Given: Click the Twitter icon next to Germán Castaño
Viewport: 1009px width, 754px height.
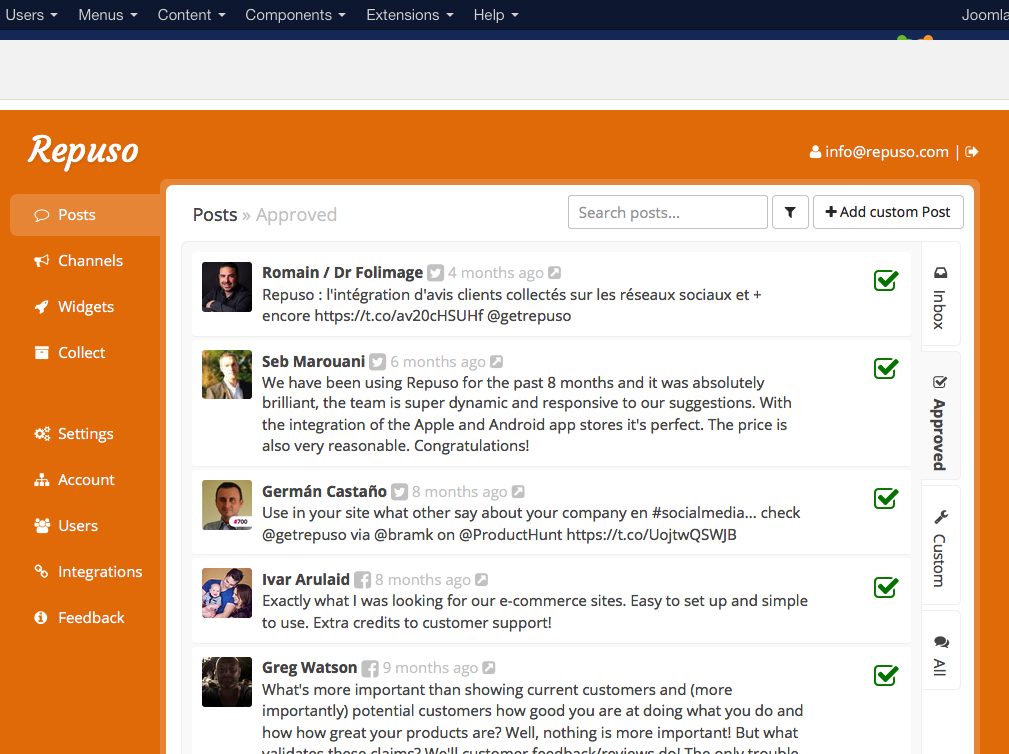Looking at the screenshot, I should point(400,492).
